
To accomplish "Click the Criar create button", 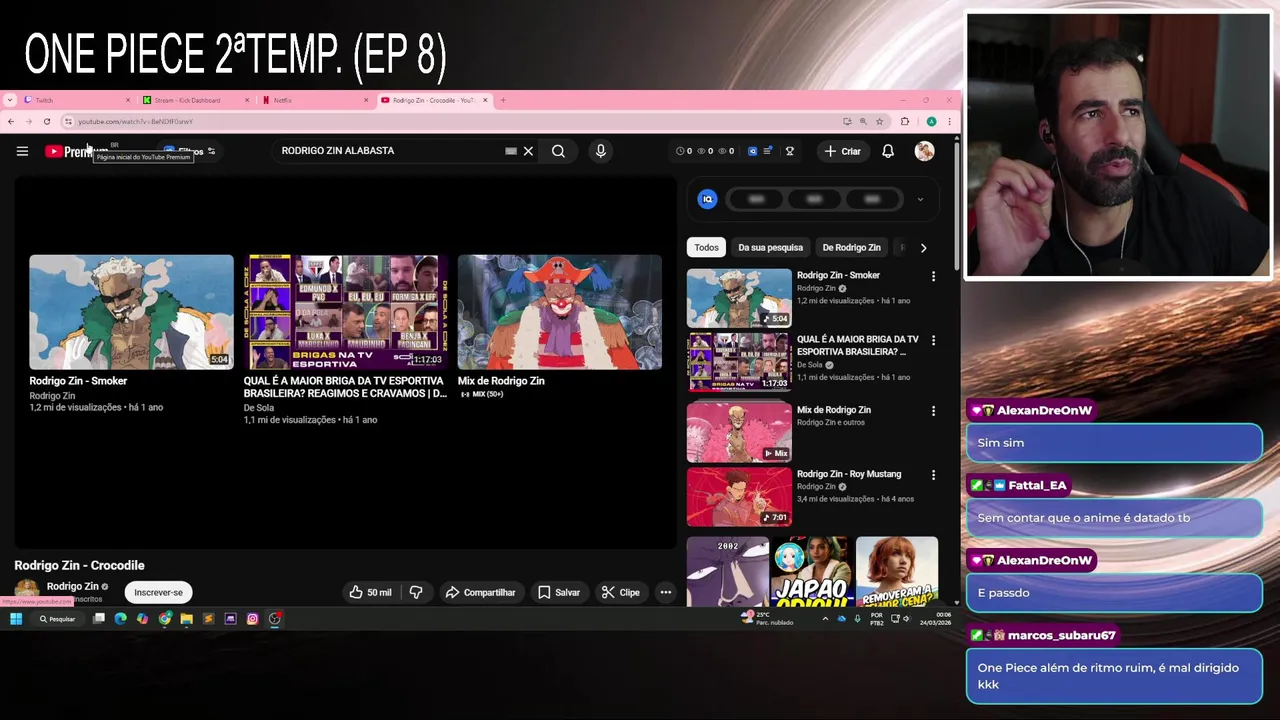I will [842, 151].
